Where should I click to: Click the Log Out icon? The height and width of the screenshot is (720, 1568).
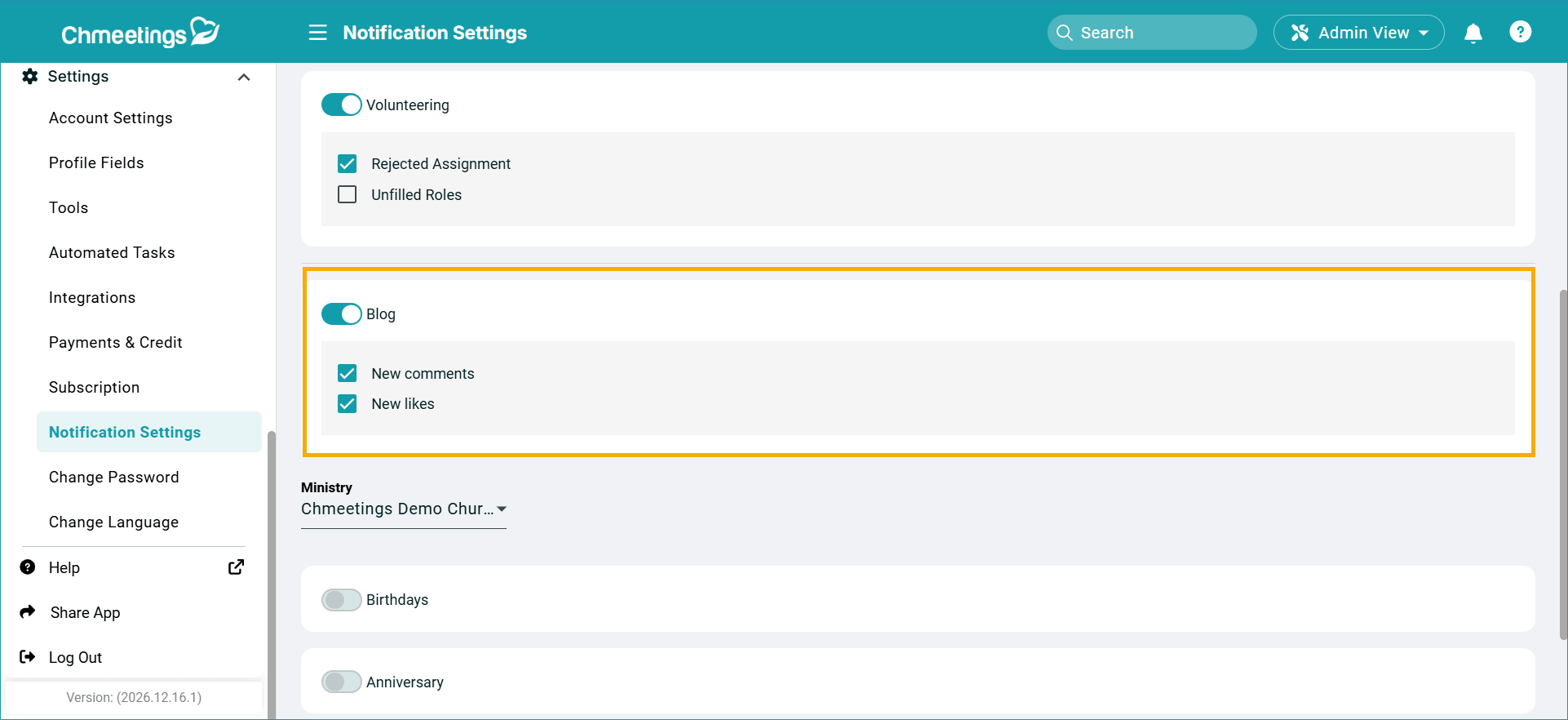[x=28, y=656]
